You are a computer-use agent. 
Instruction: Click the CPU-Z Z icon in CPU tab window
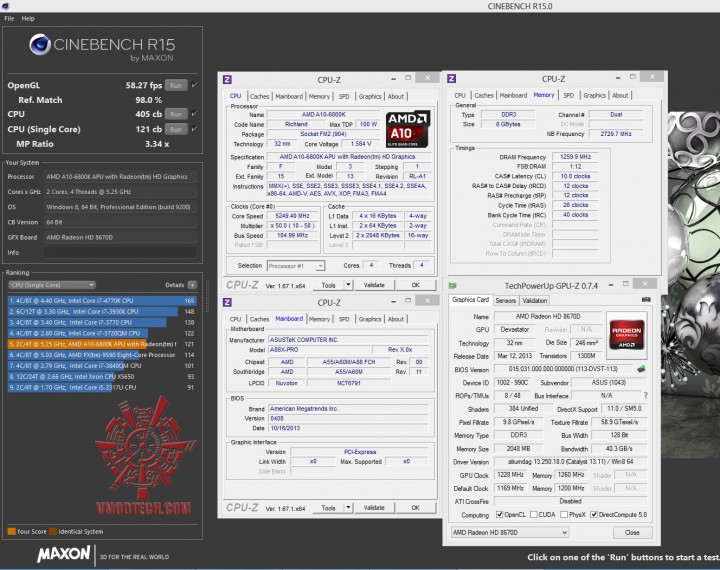point(227,79)
